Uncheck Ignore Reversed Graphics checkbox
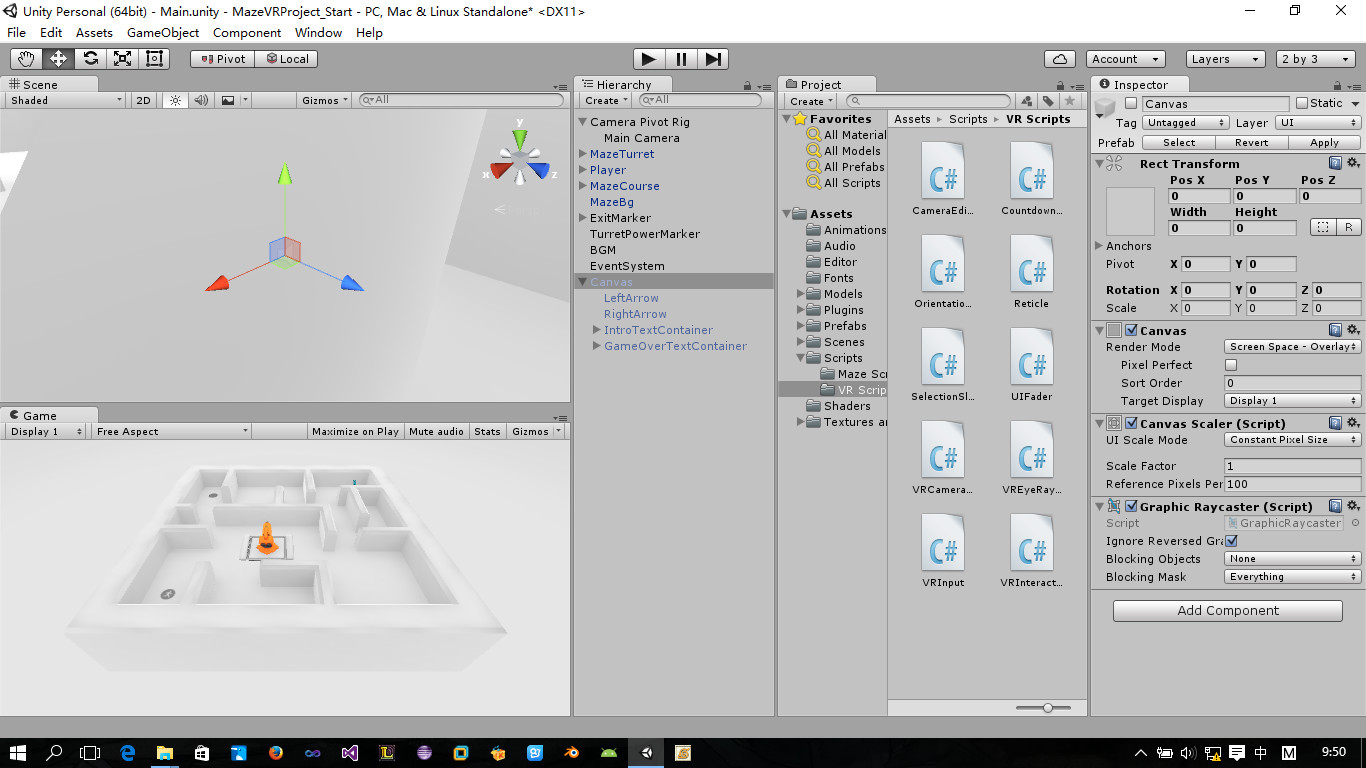The height and width of the screenshot is (768, 1366). point(1231,541)
